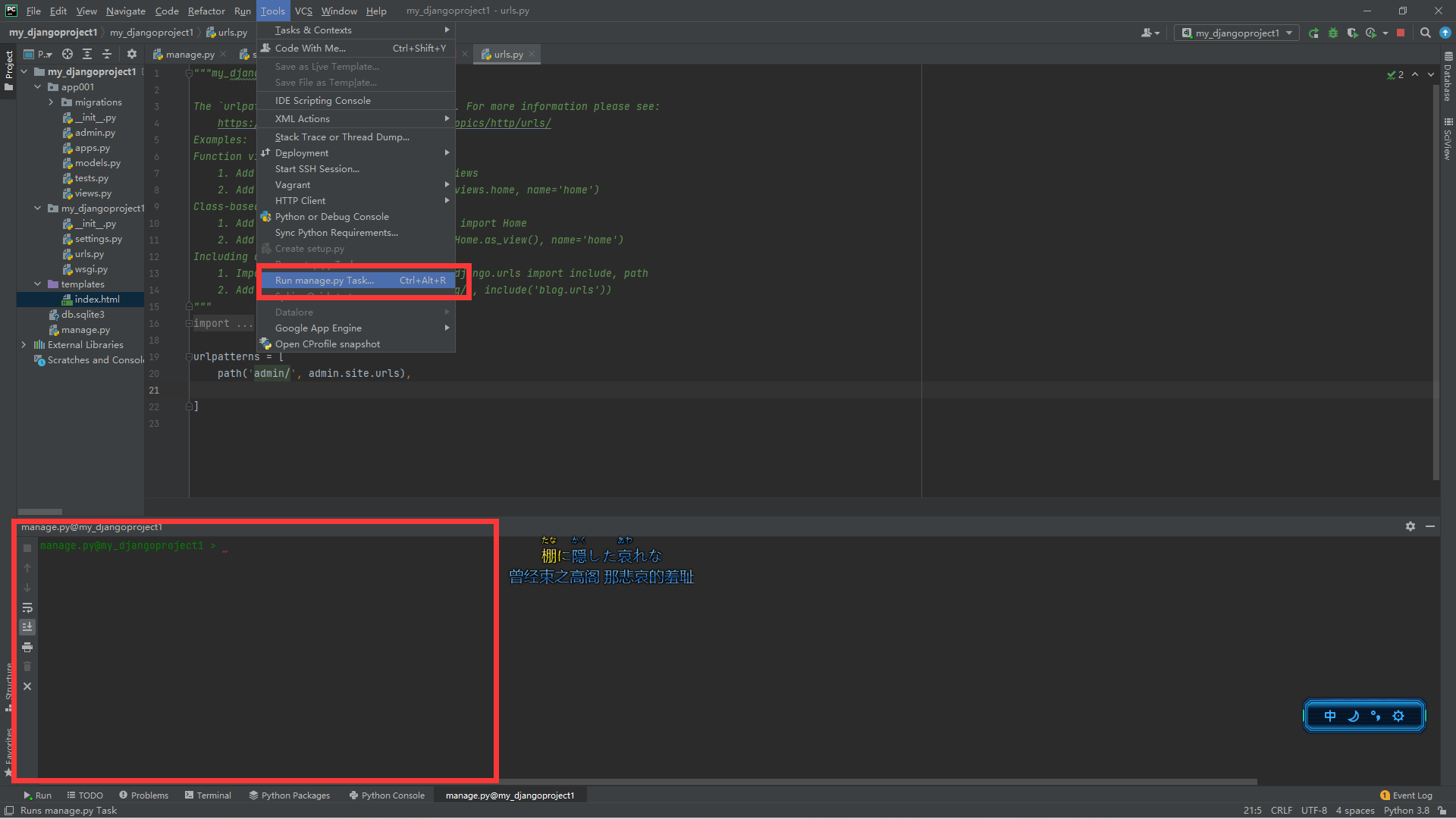Viewport: 1456px width, 819px height.
Task: Click the Select Opened File target icon
Action: point(67,54)
